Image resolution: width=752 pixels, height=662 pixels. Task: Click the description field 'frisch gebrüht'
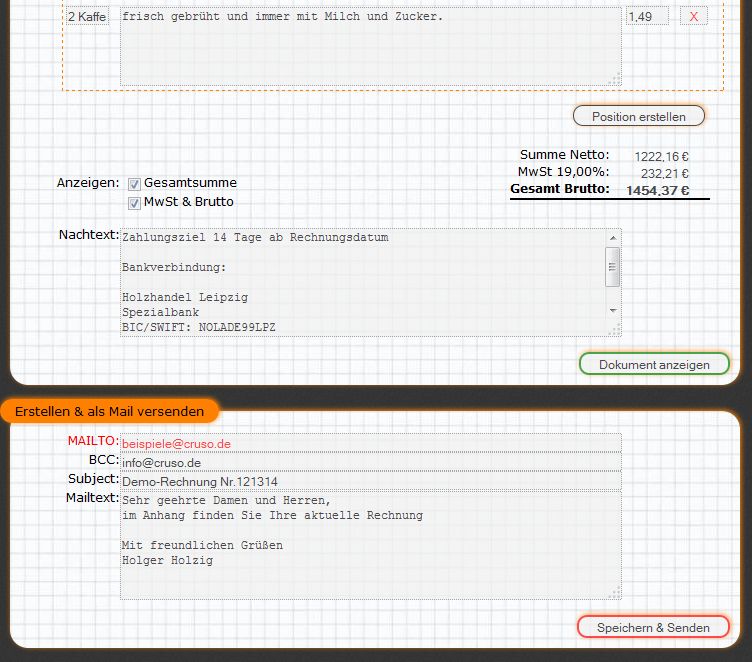(x=371, y=47)
